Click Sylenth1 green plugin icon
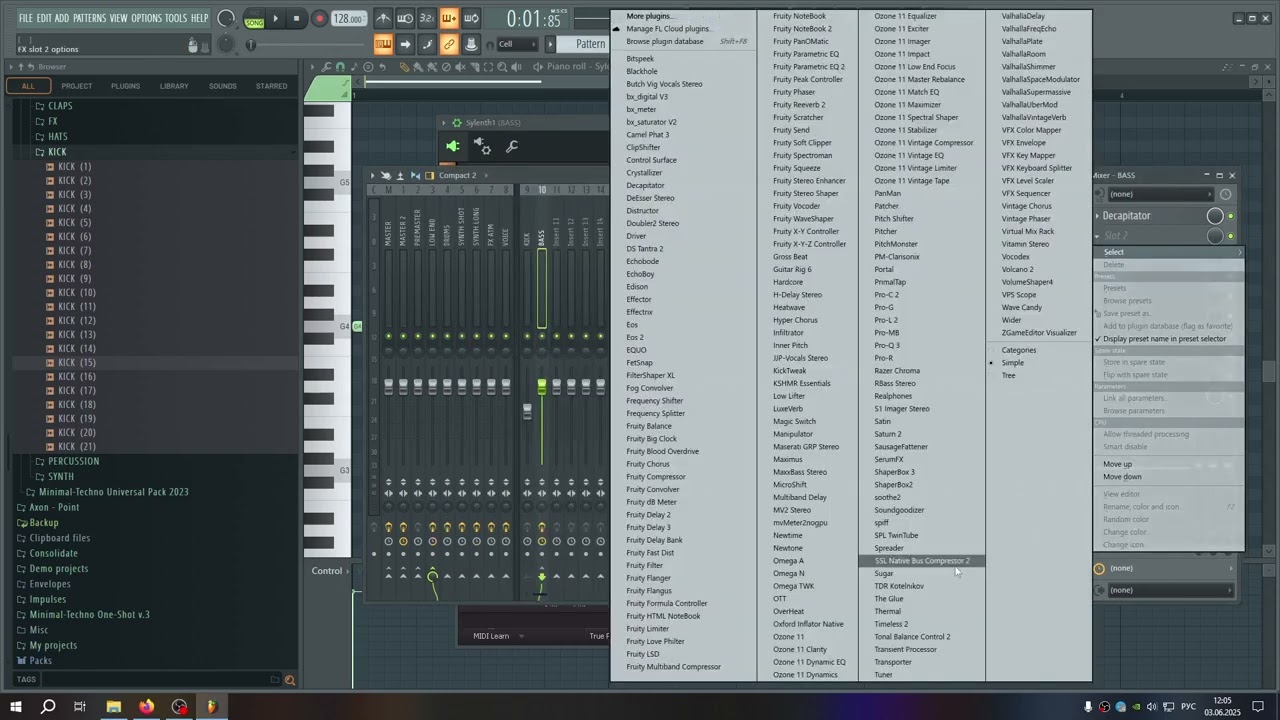Screen dimensions: 1280x720 453,147
